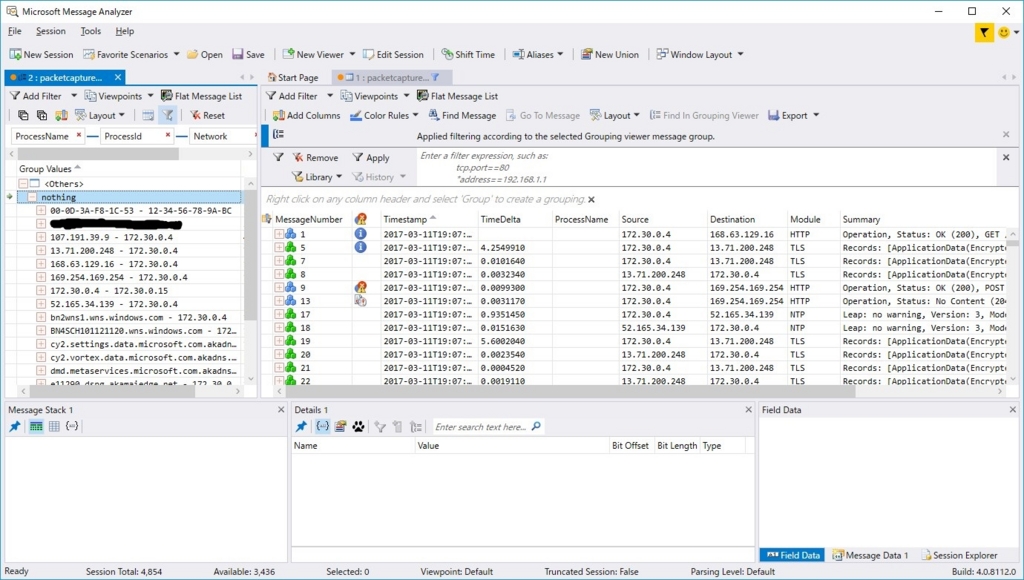Screen dimensions: 1024x580
Task: Open the Tools menu
Action: tap(90, 31)
